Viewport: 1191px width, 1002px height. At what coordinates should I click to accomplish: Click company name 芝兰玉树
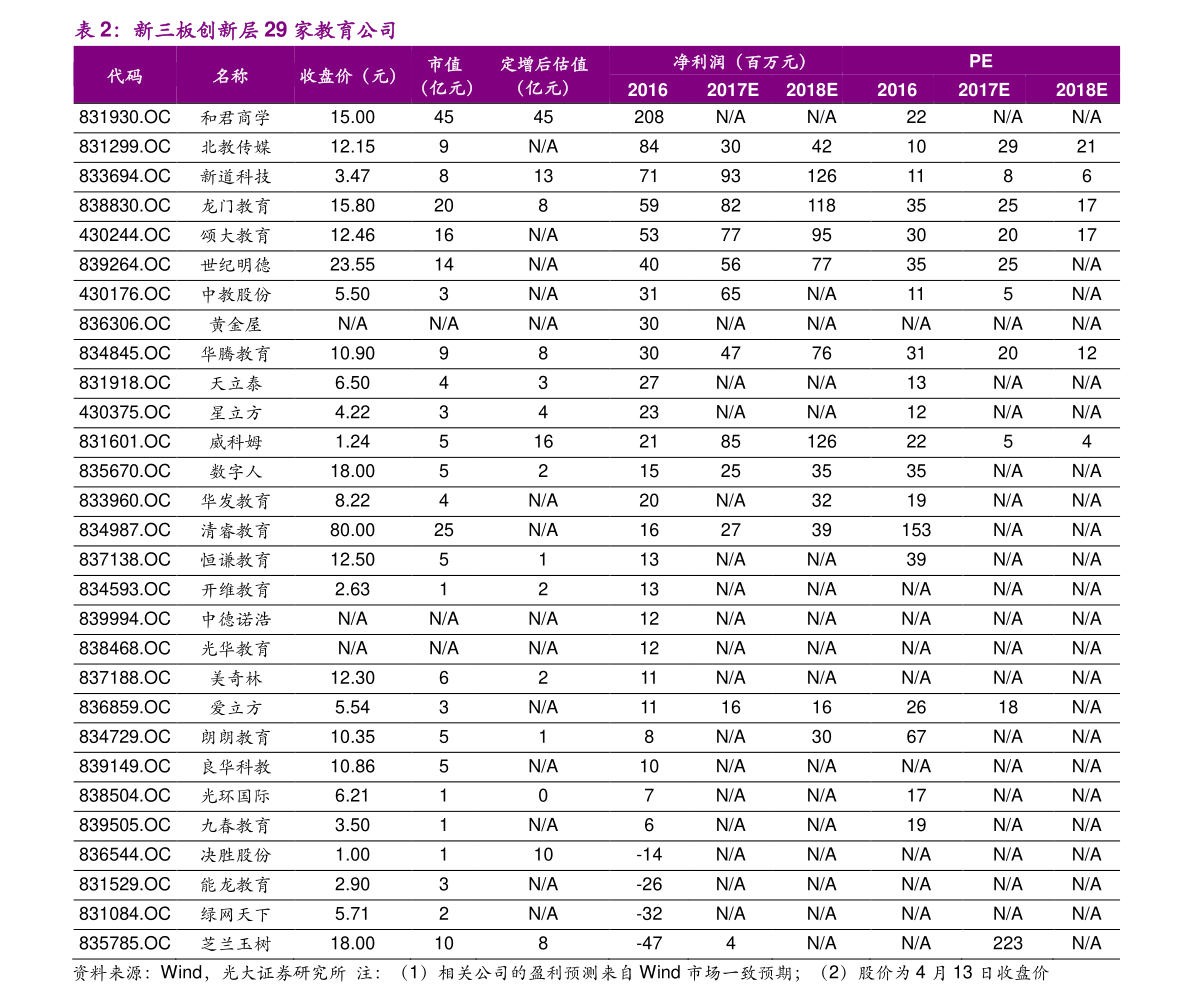click(235, 944)
